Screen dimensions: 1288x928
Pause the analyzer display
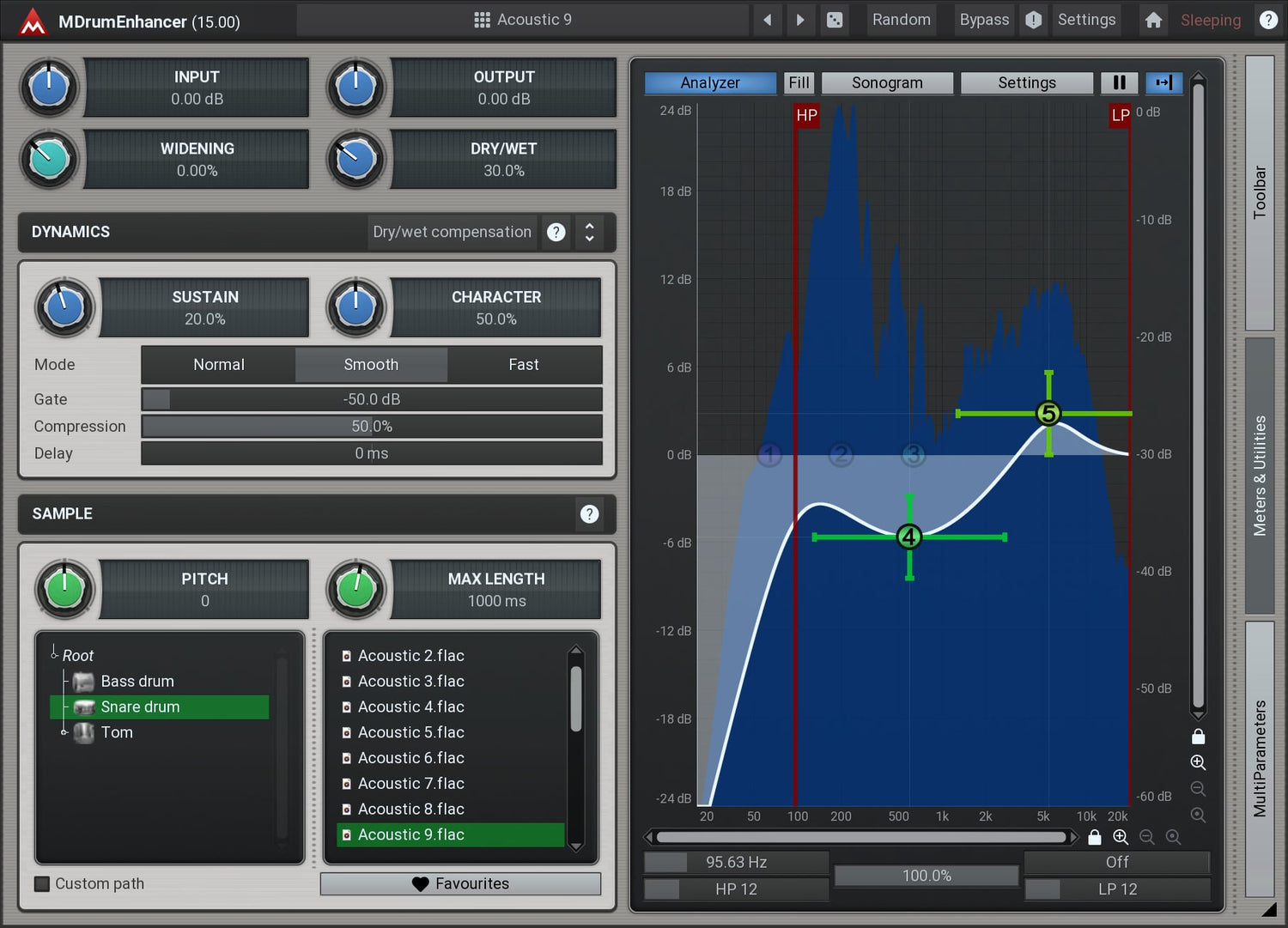point(1119,82)
